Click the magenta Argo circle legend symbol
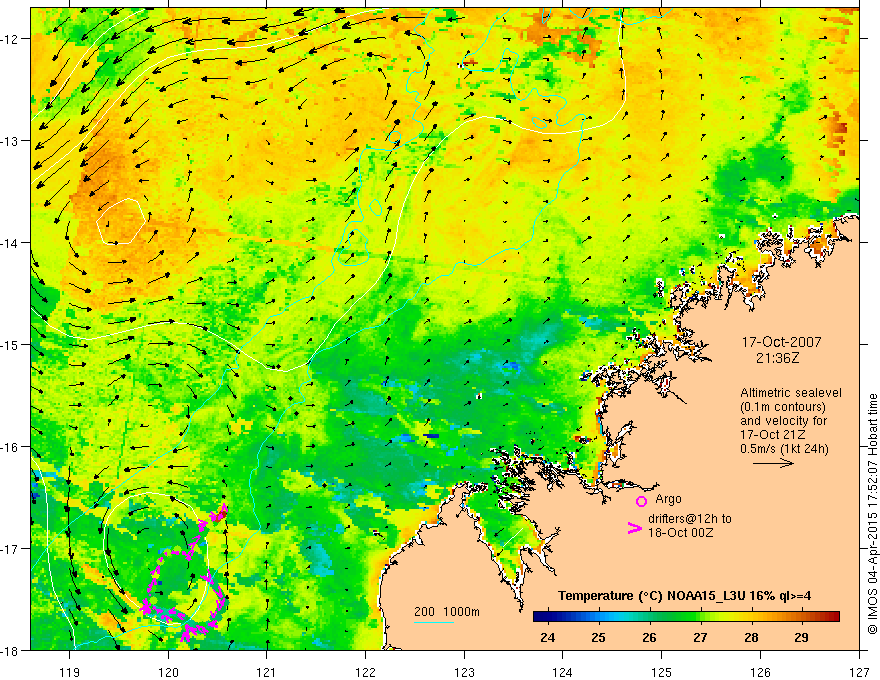This screenshot has width=880, height=680. click(641, 501)
